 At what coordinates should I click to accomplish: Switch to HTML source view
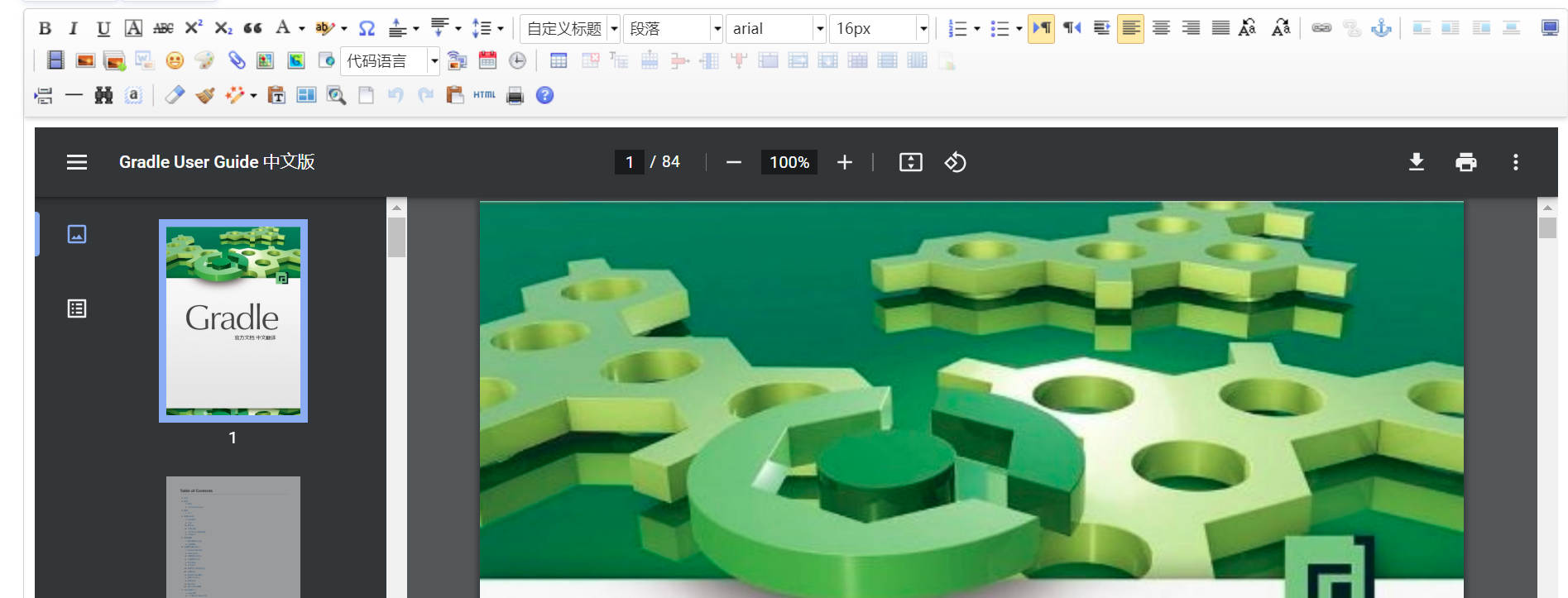(x=484, y=95)
